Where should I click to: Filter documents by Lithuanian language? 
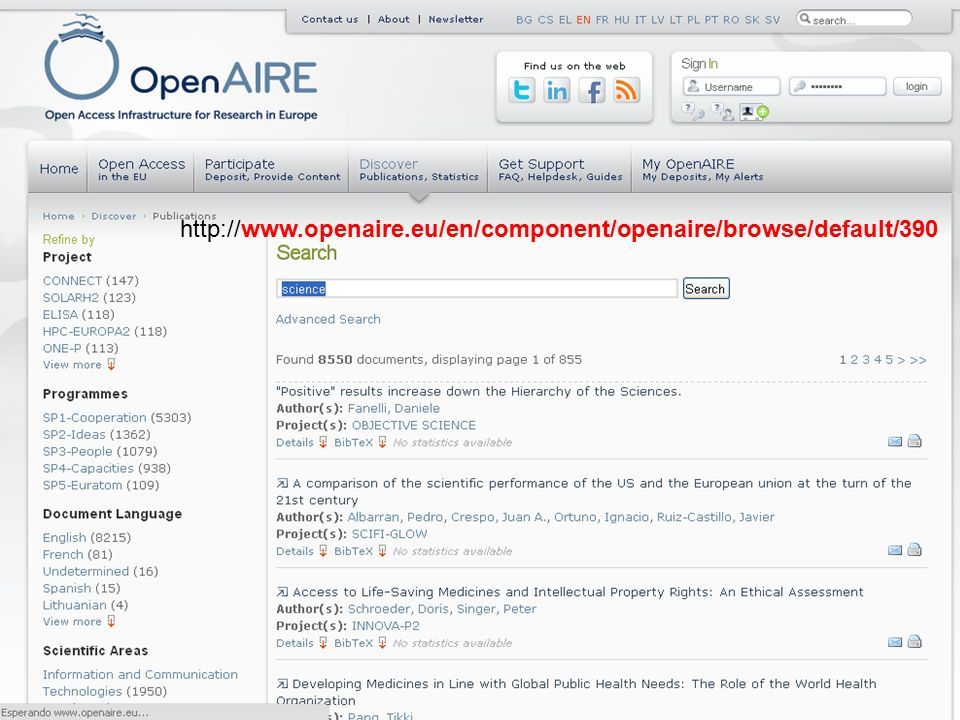coord(75,605)
